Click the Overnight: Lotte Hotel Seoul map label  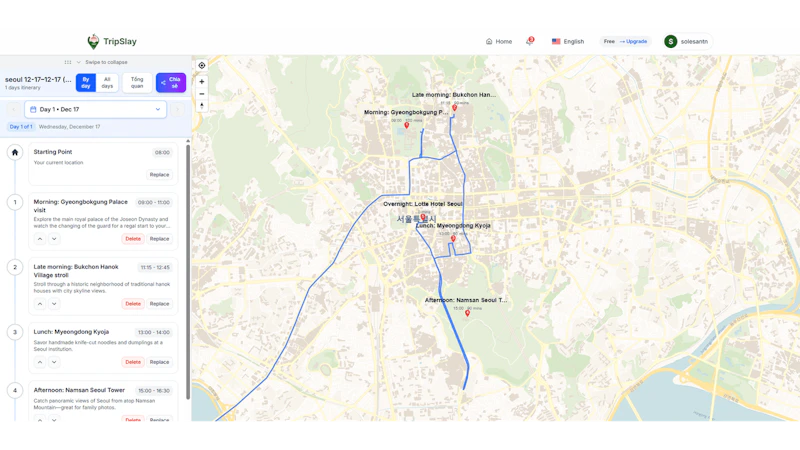coord(423,204)
